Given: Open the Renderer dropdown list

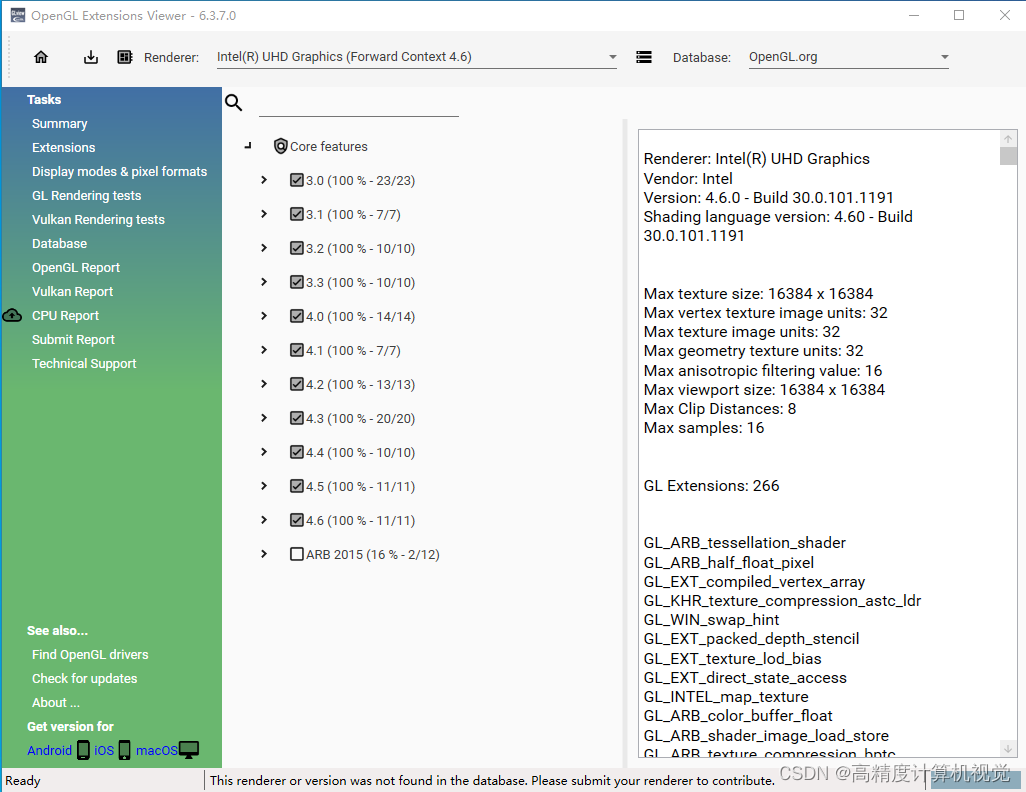Looking at the screenshot, I should [x=612, y=57].
